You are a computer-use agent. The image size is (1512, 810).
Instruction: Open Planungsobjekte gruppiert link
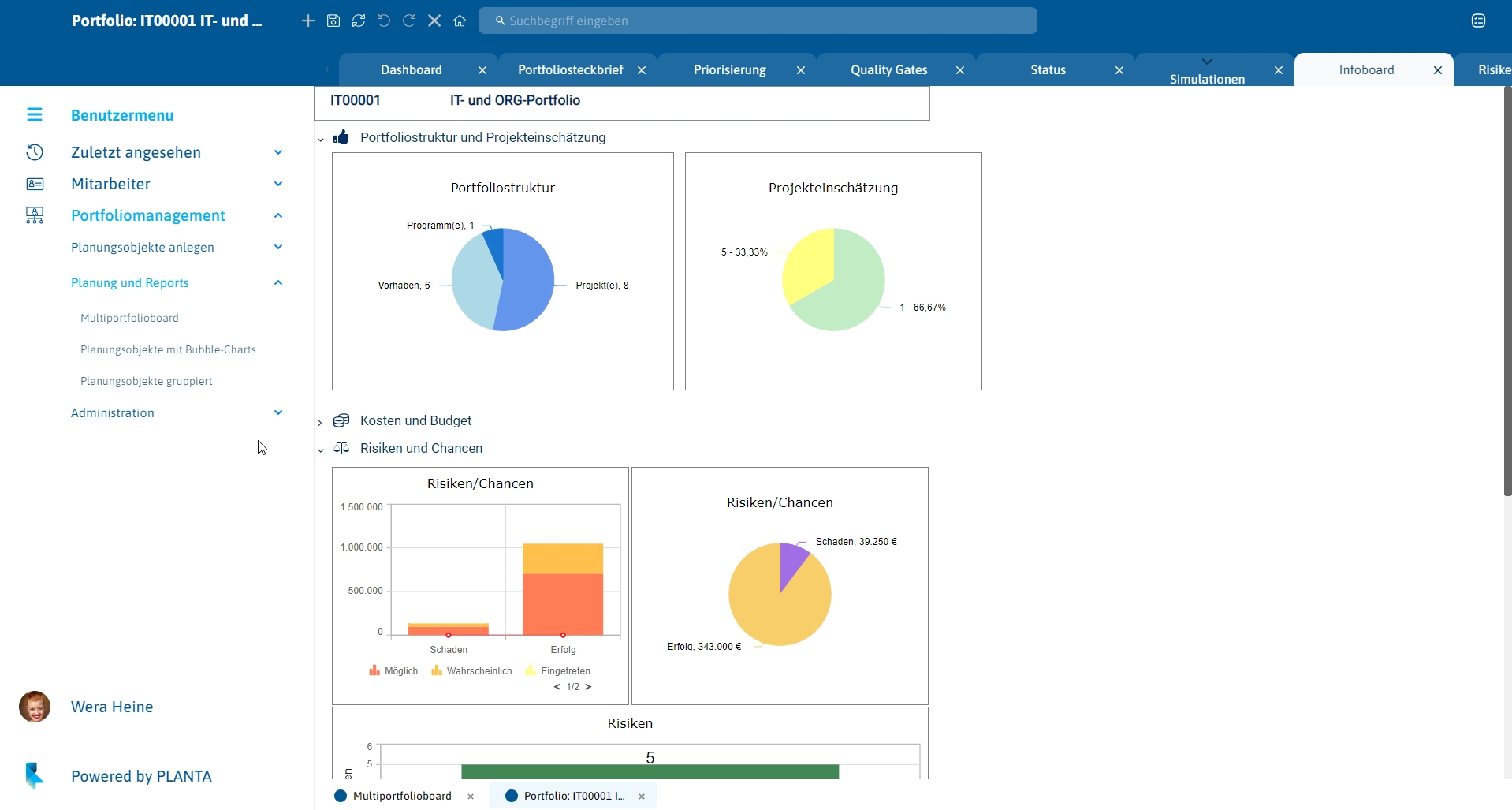coord(147,381)
